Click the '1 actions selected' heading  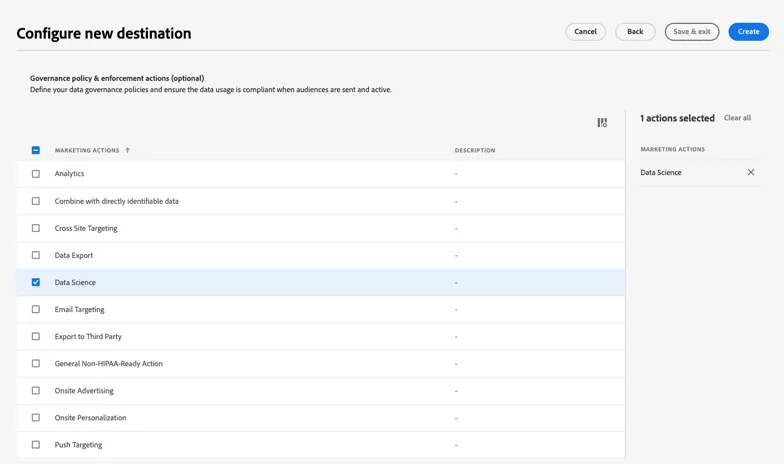tap(678, 118)
